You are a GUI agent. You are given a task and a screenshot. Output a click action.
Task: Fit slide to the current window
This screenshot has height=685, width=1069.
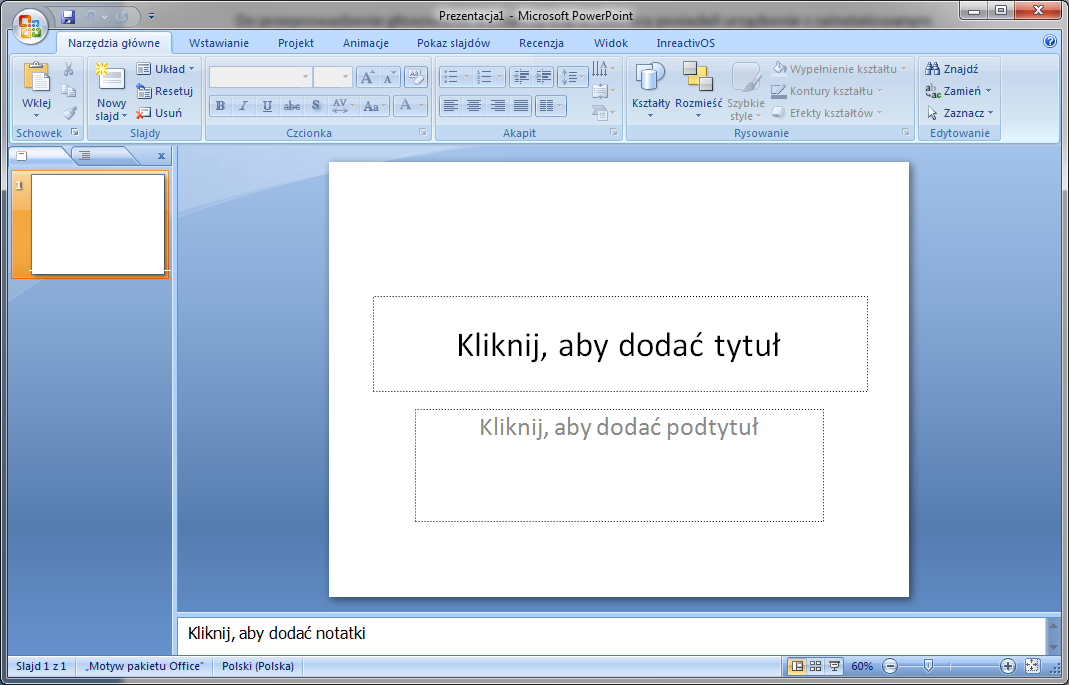pos(1032,666)
